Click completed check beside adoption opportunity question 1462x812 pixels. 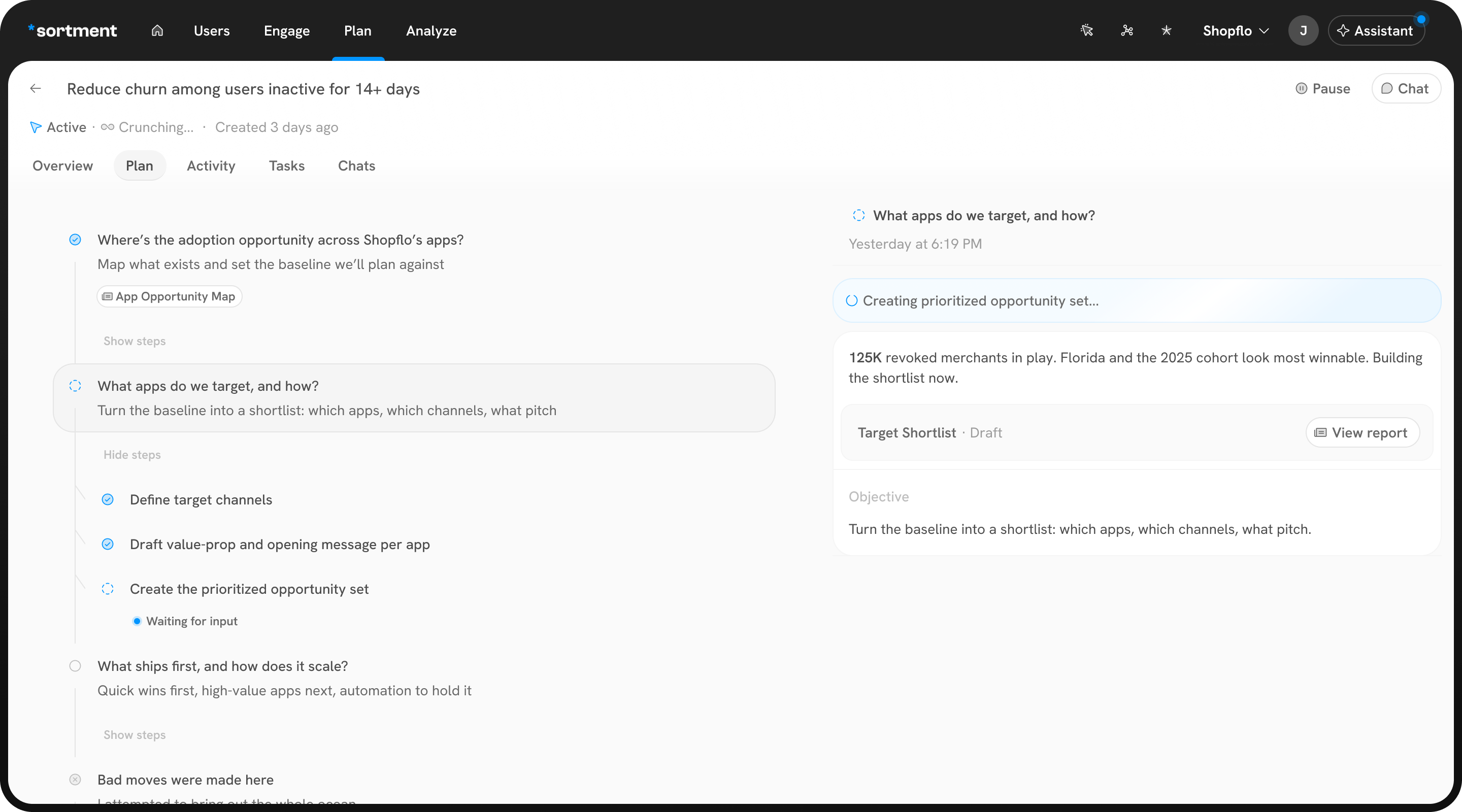(75, 240)
